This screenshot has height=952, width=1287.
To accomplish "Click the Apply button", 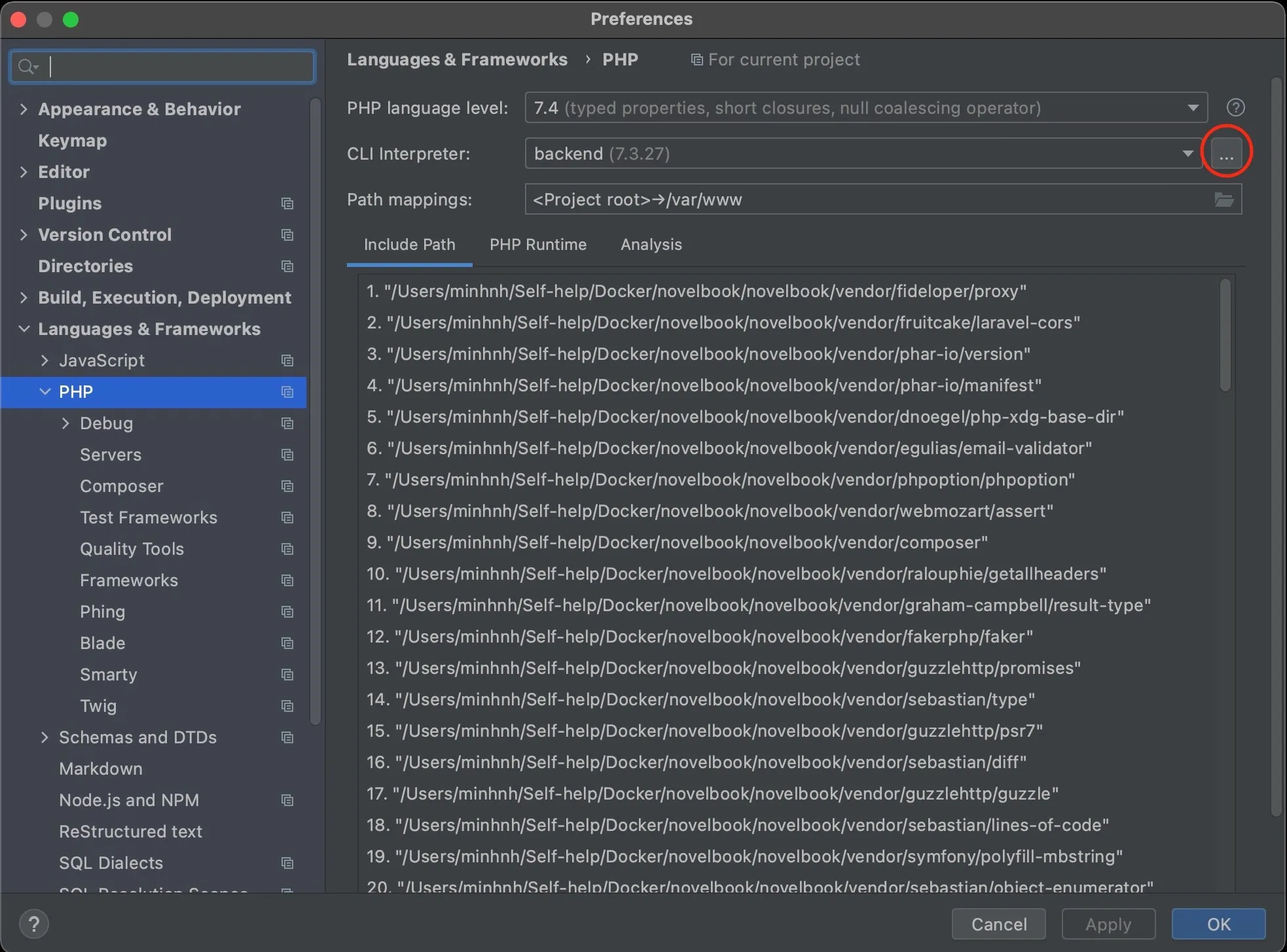I will coord(1108,924).
